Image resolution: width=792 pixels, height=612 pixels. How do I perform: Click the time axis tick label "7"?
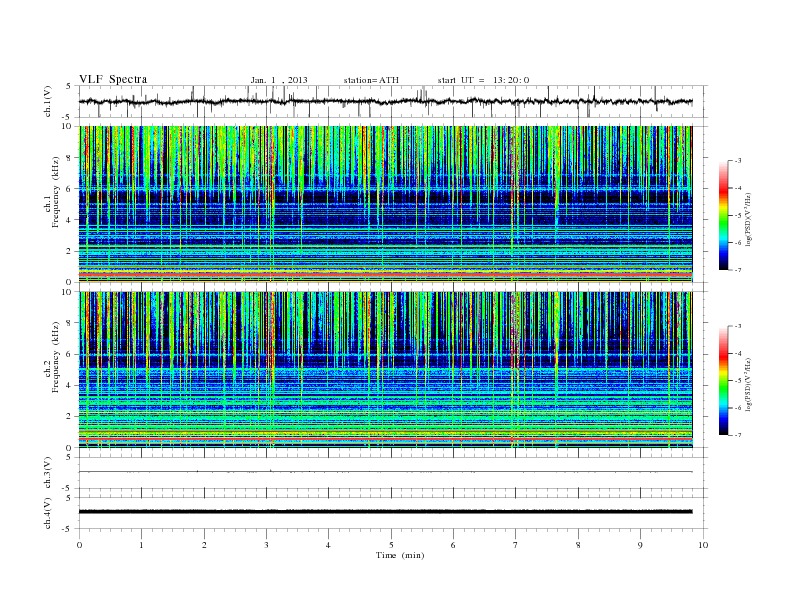click(x=516, y=545)
